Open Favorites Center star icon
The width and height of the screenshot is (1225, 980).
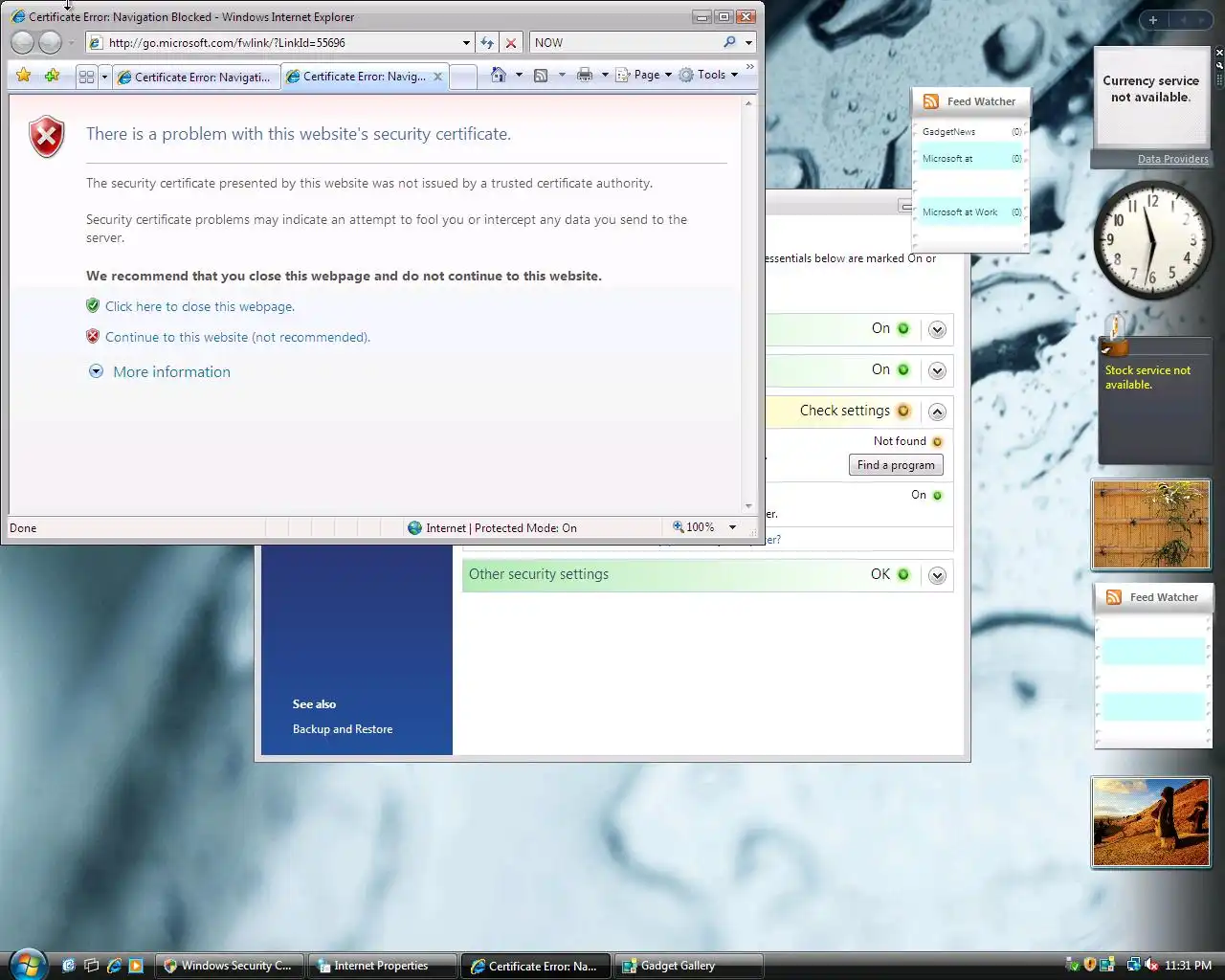(24, 76)
